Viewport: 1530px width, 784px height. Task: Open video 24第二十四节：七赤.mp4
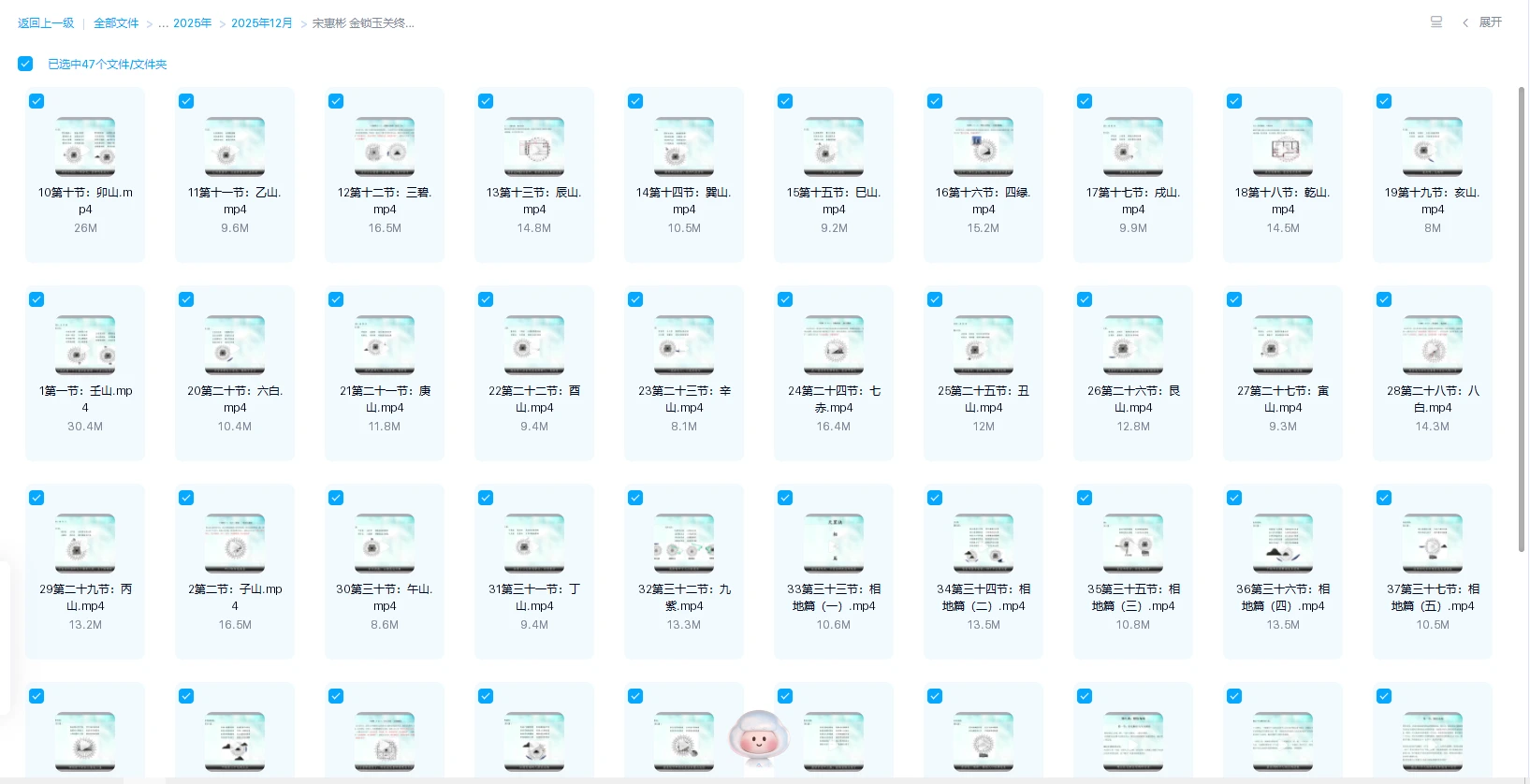[x=834, y=345]
